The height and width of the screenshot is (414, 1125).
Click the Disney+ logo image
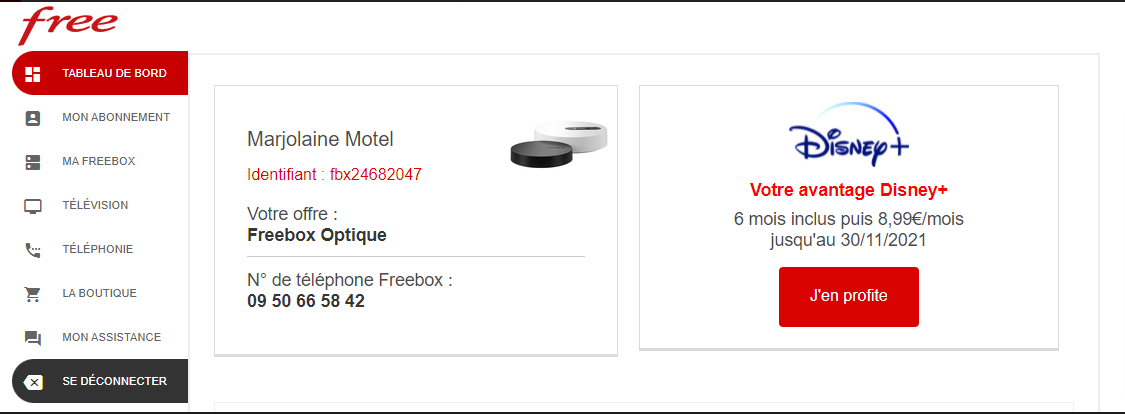click(848, 138)
